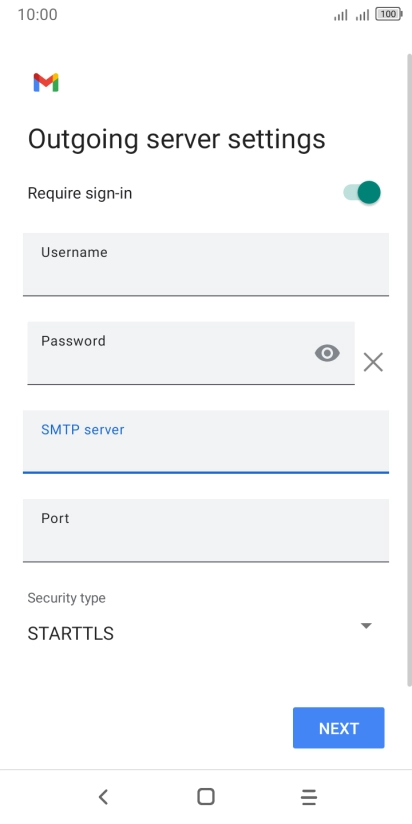Focus the Password field
This screenshot has width=412, height=824.
pos(191,353)
